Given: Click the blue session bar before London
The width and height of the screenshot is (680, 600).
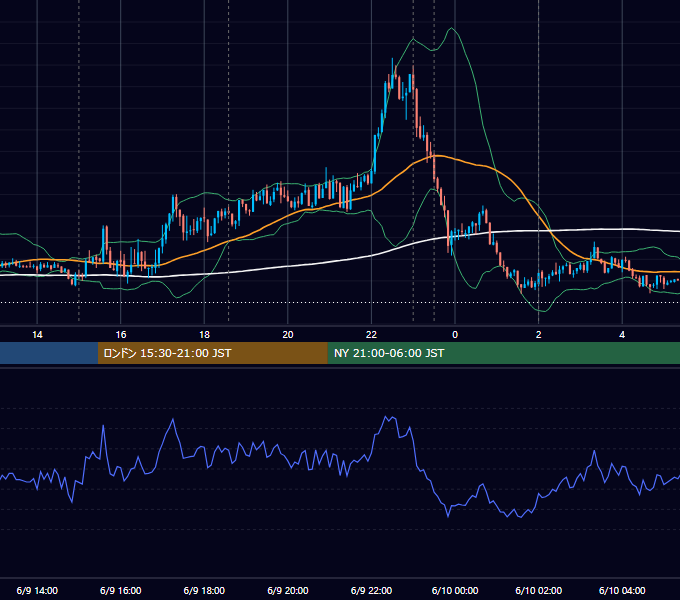Looking at the screenshot, I should coord(49,353).
